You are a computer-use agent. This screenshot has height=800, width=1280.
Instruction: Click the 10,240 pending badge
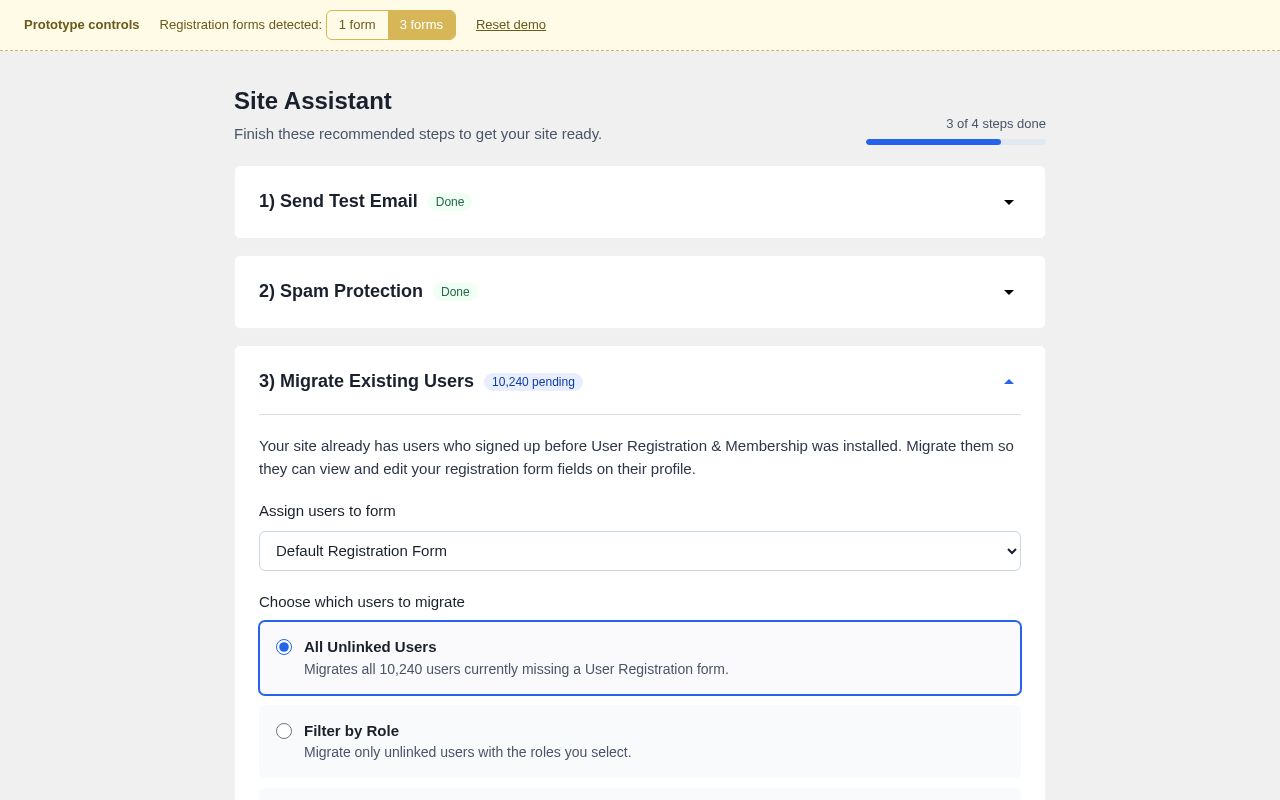[x=533, y=382]
